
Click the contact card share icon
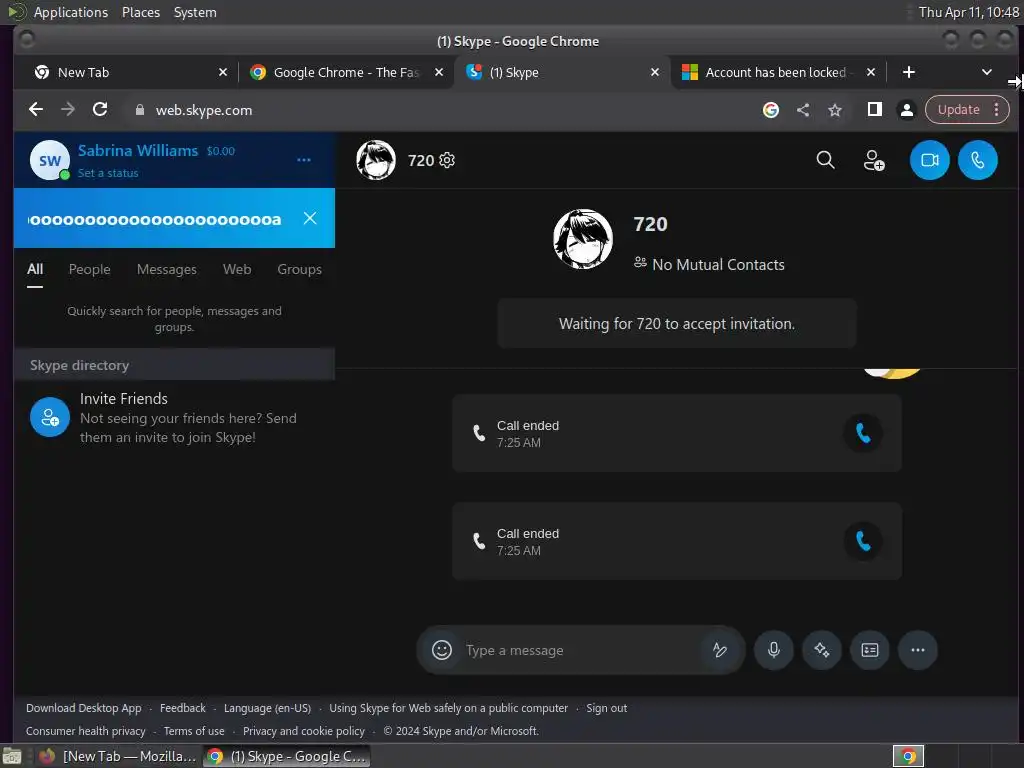(x=870, y=650)
